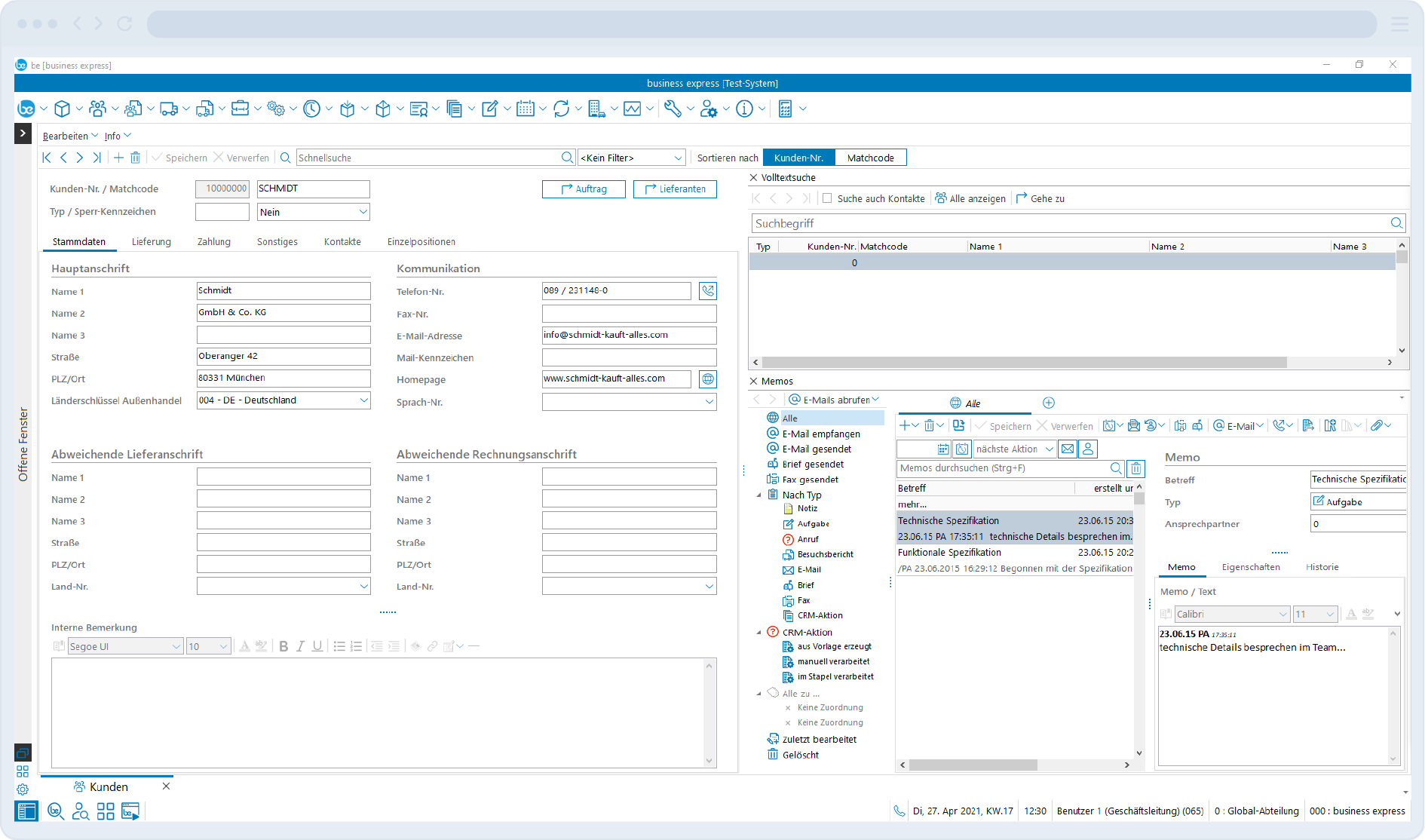Viewport: 1425px width, 840px height.
Task: Sort by Matchcode toggle
Action: [x=870, y=158]
